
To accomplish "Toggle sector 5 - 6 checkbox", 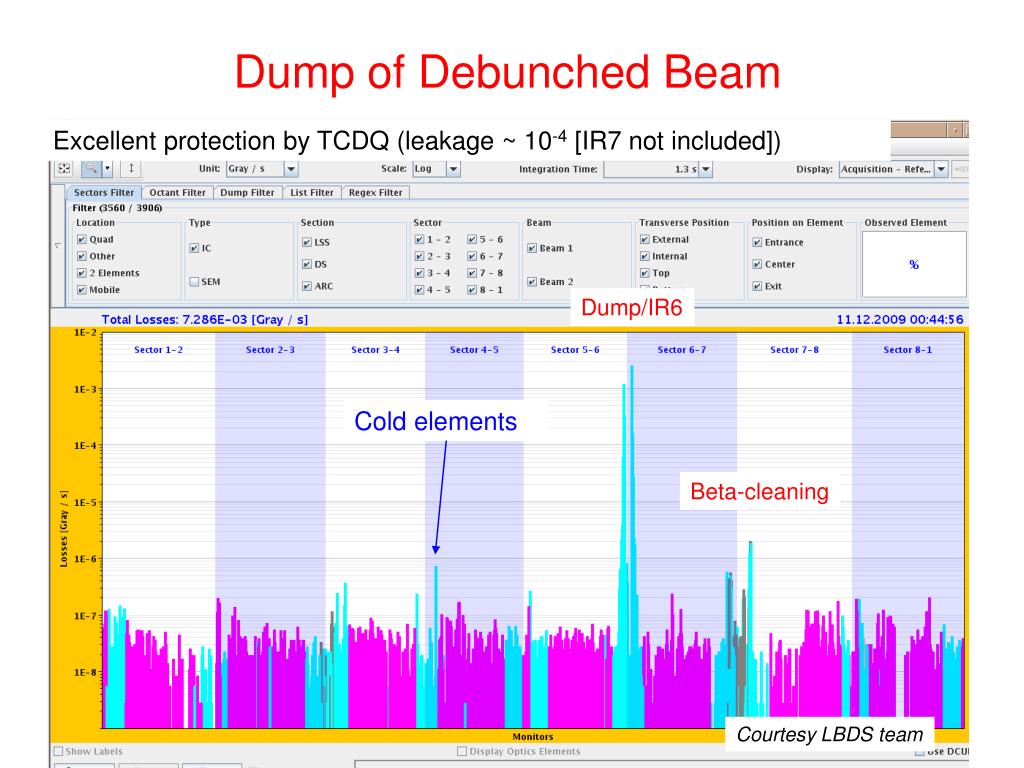I will (472, 239).
